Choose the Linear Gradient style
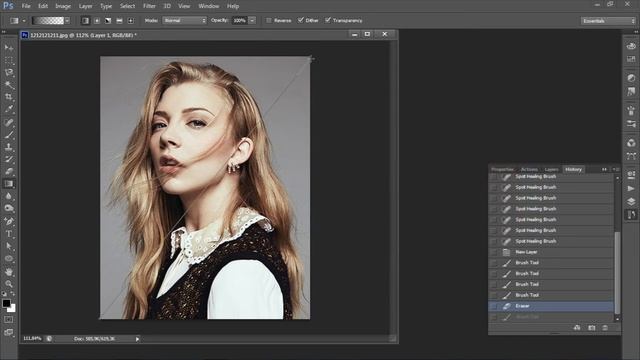The image size is (640, 360). point(85,20)
